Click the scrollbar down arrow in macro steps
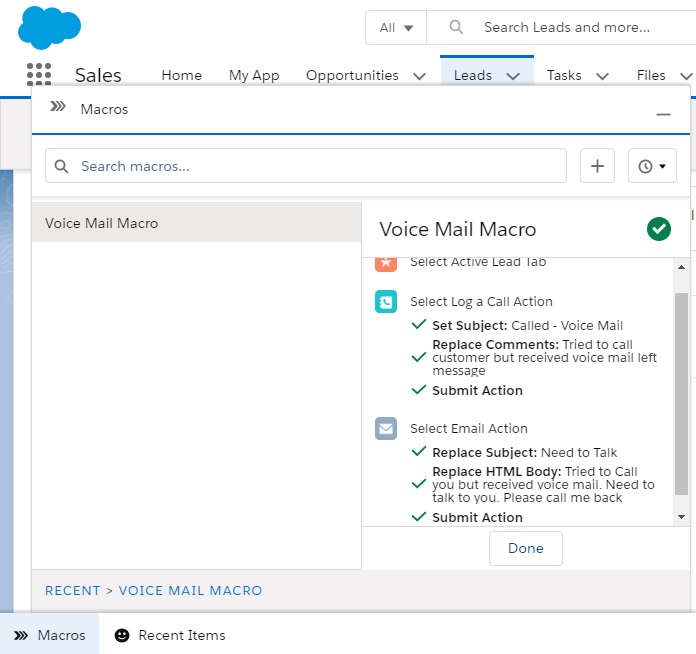The height and width of the screenshot is (654, 696). [x=681, y=517]
